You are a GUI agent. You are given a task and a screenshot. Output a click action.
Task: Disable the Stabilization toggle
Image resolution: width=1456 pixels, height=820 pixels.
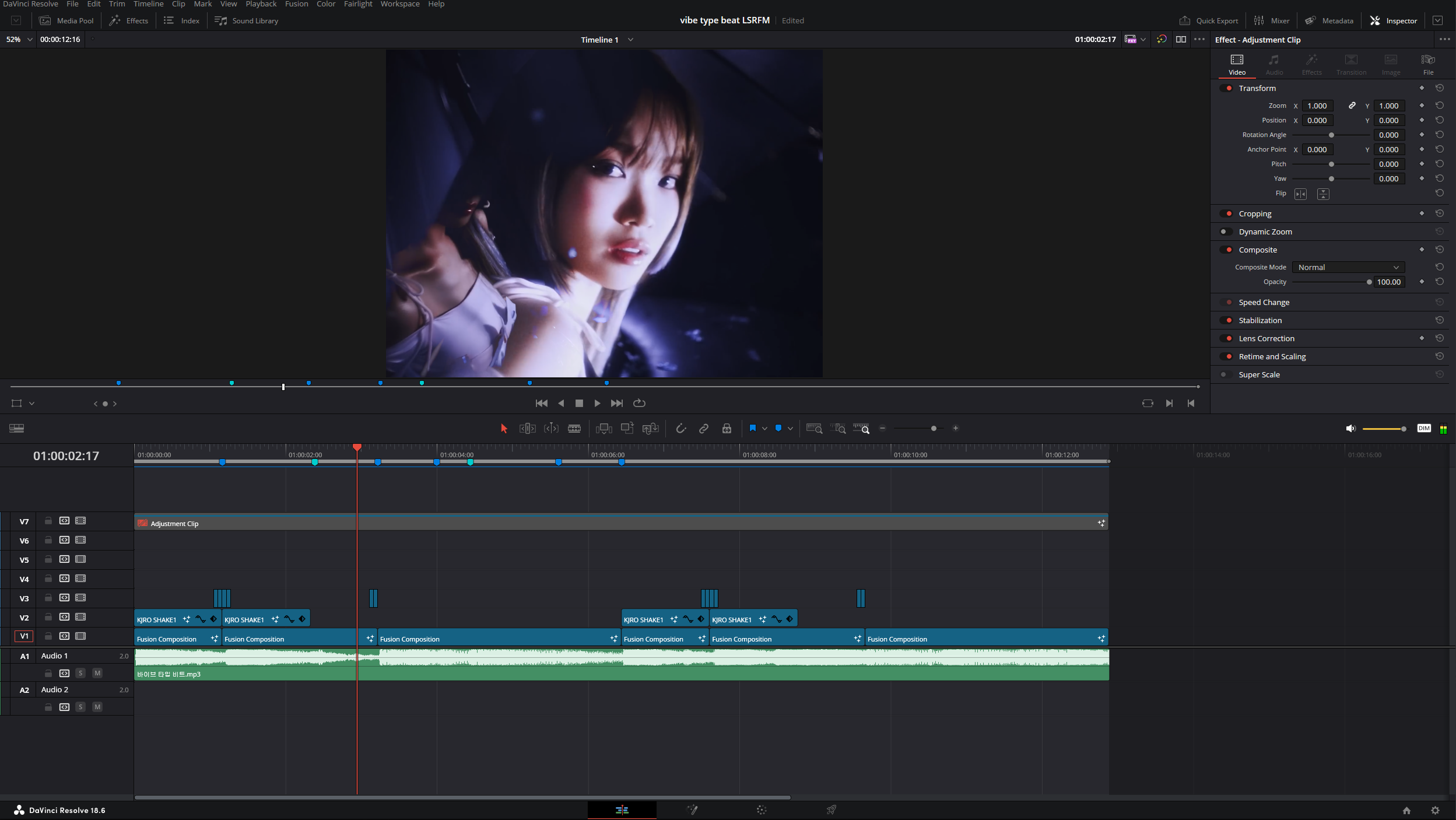[x=1226, y=320]
